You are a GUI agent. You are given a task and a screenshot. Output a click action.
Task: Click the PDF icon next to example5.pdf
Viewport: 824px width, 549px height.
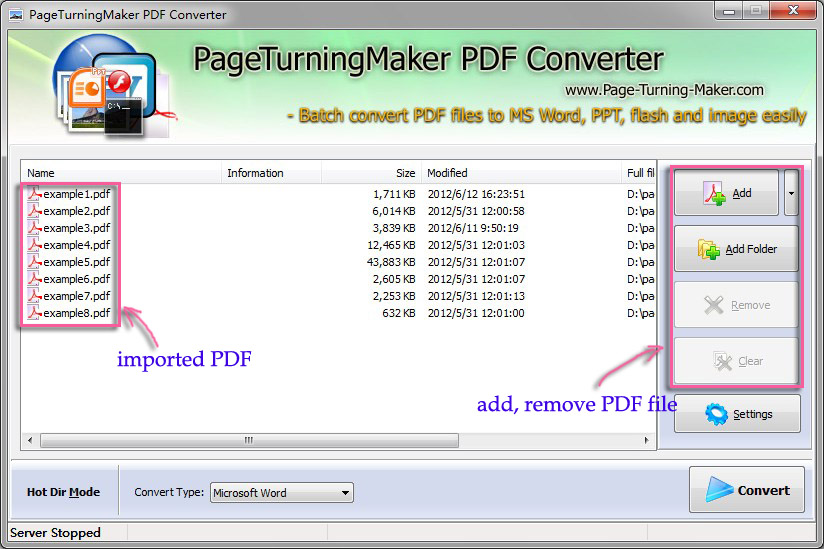[34, 262]
